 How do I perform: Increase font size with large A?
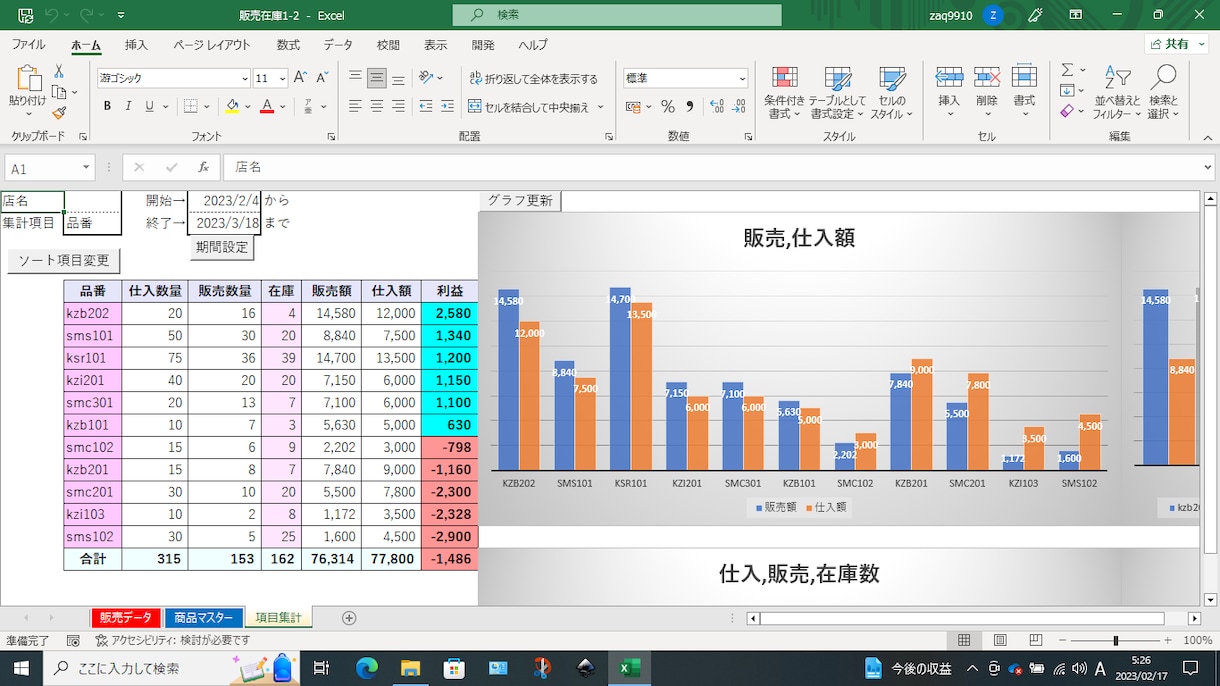(302, 78)
